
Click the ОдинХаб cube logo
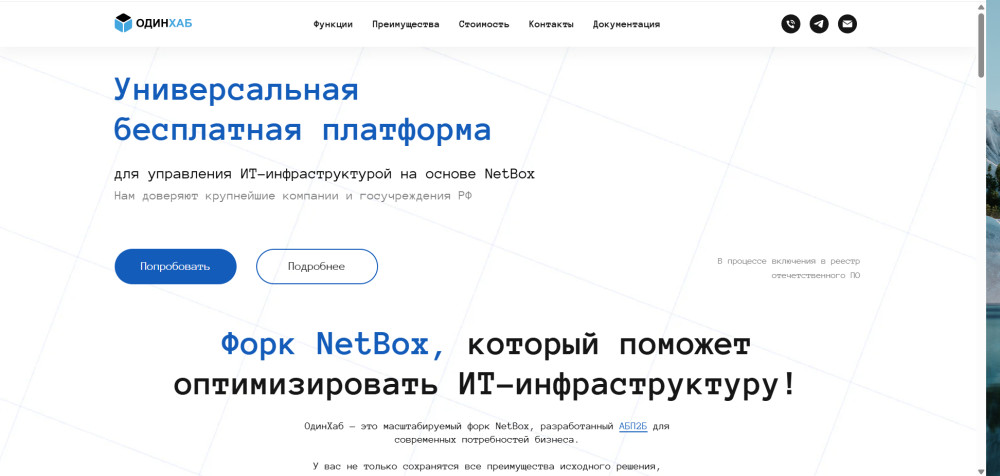[123, 24]
